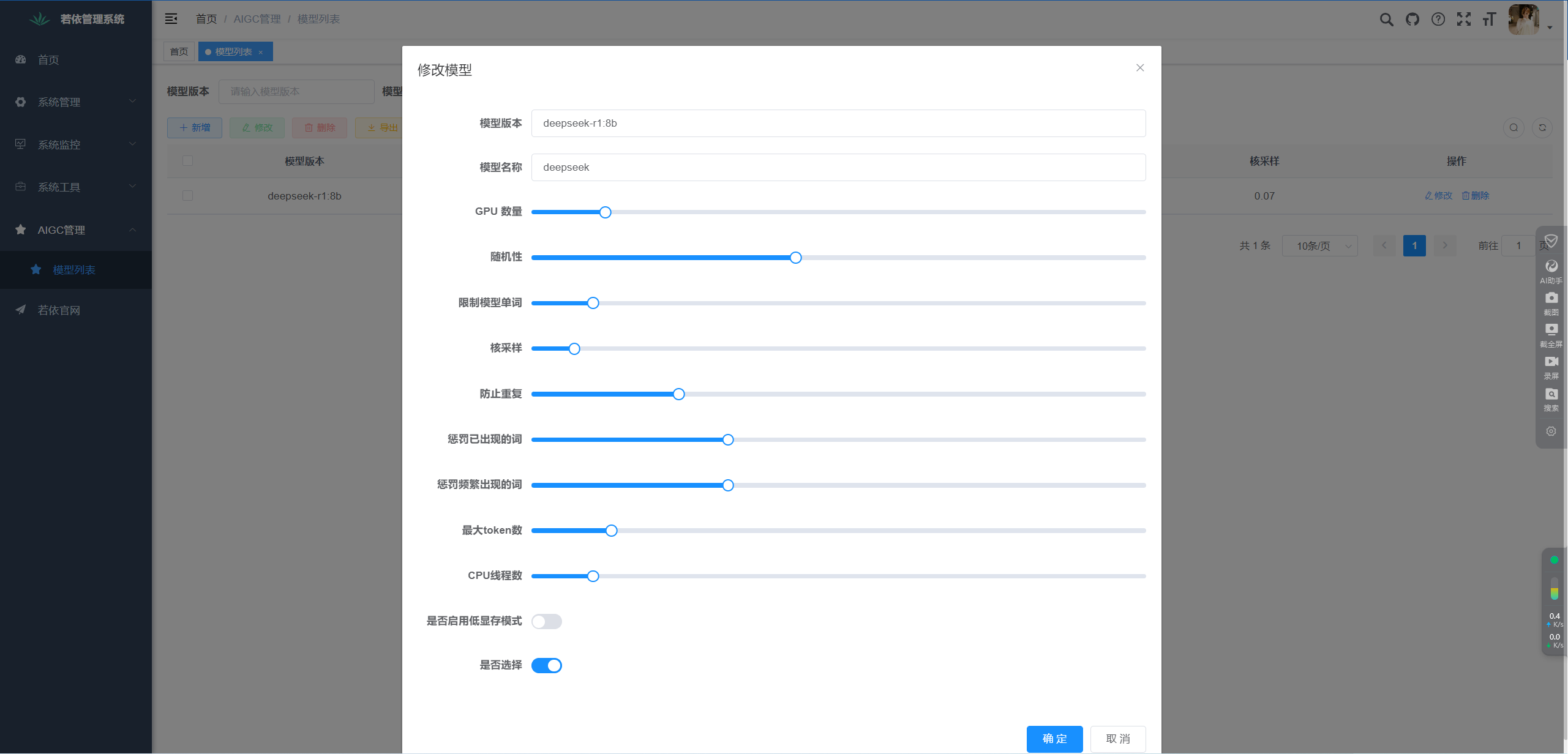The height and width of the screenshot is (754, 1568).
Task: Click the 系统管理 gear icon in sidebar
Action: (21, 102)
